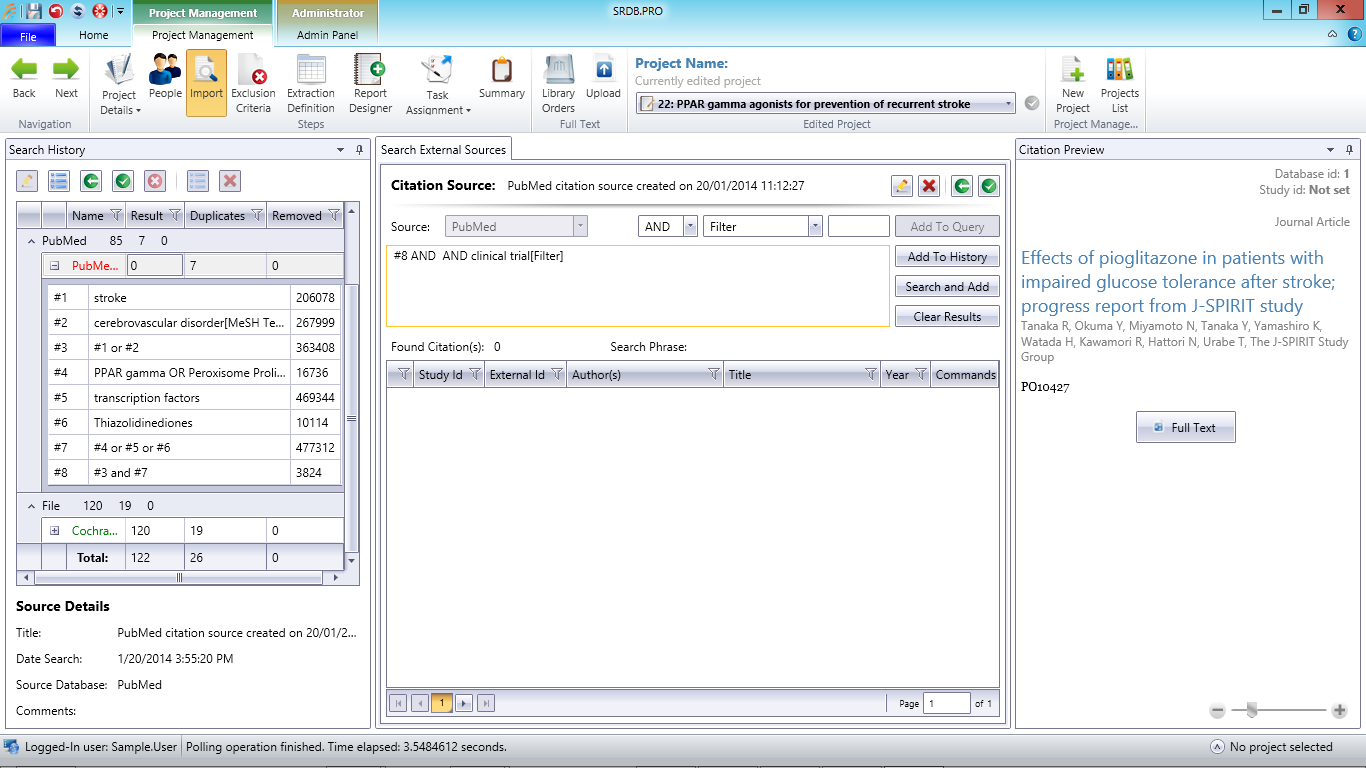Click the New Project icon

click(1073, 84)
